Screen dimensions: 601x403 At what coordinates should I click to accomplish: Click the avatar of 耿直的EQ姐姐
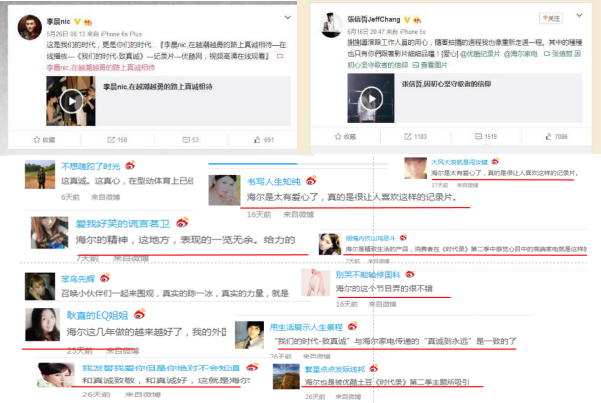click(x=43, y=324)
